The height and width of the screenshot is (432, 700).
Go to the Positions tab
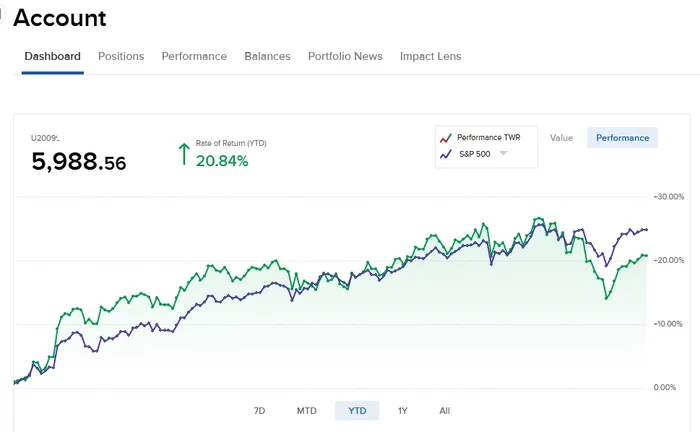[x=121, y=56]
